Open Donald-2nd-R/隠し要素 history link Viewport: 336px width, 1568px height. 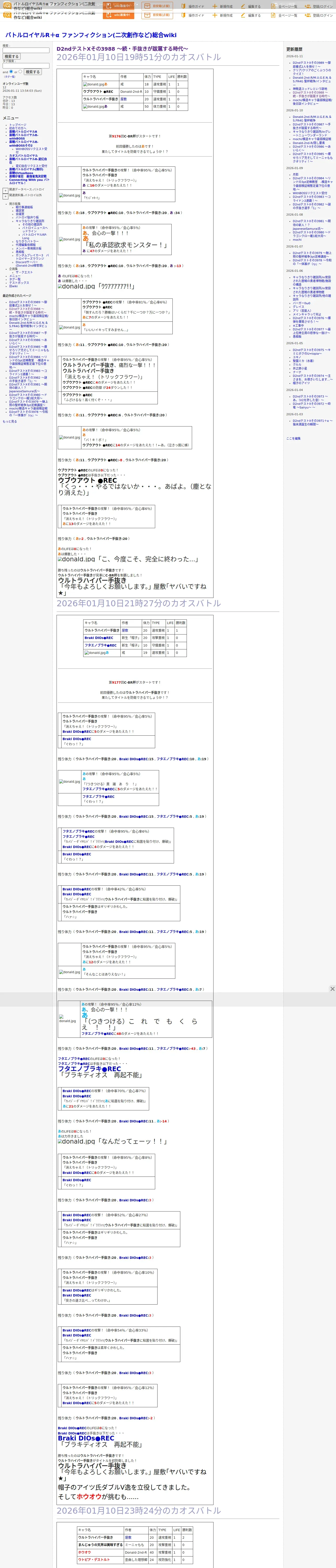coord(309,143)
